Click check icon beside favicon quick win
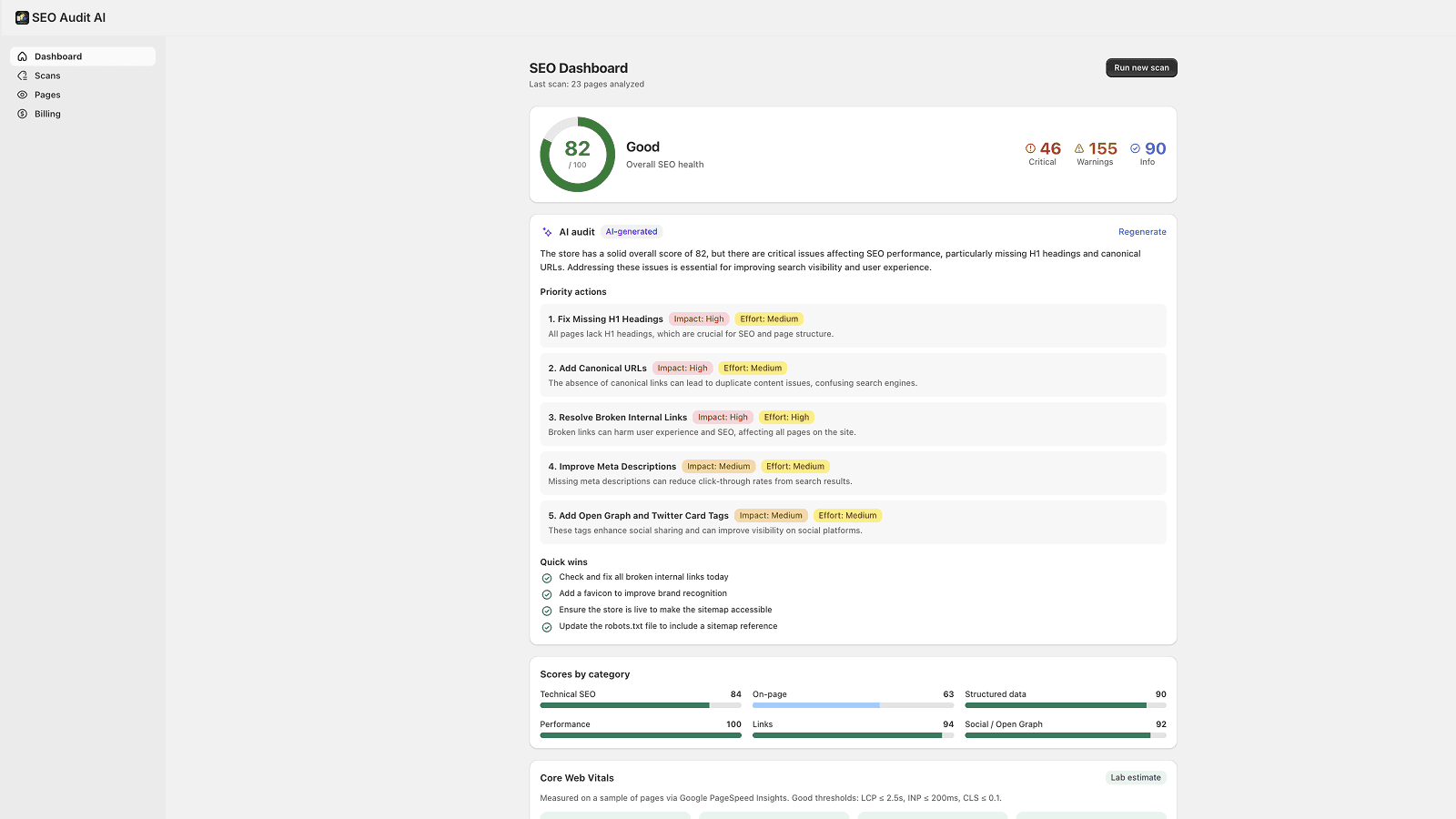1456x819 pixels. (547, 594)
